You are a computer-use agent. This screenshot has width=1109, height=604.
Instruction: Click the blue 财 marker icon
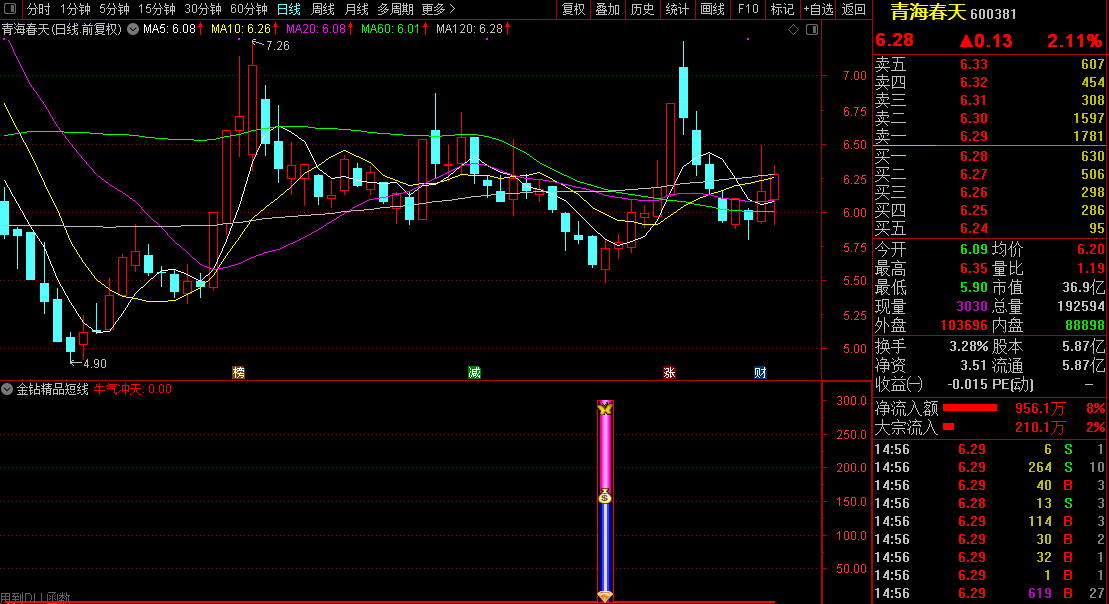pyautogui.click(x=760, y=373)
